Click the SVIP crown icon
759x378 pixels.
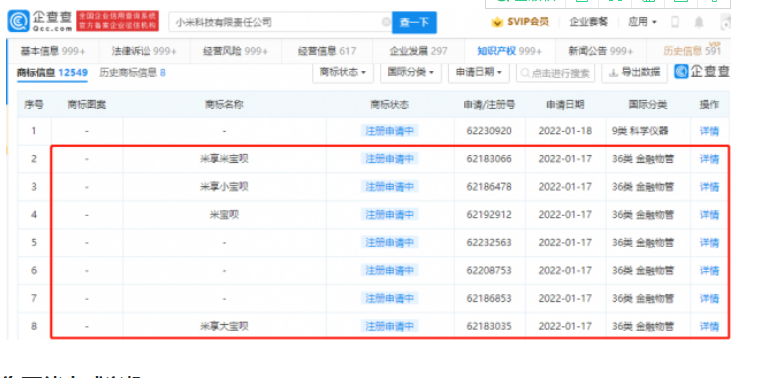pyautogui.click(x=497, y=22)
